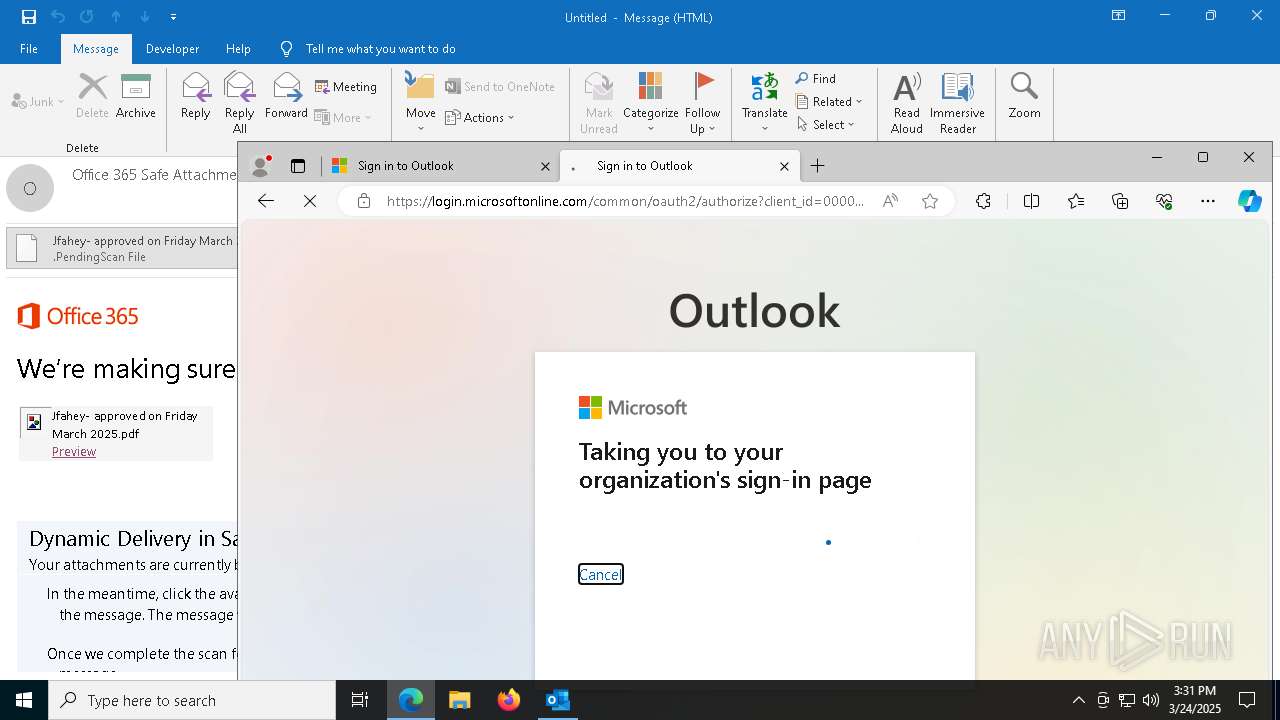1280x720 pixels.
Task: Open the notification center icon
Action: 1247,700
